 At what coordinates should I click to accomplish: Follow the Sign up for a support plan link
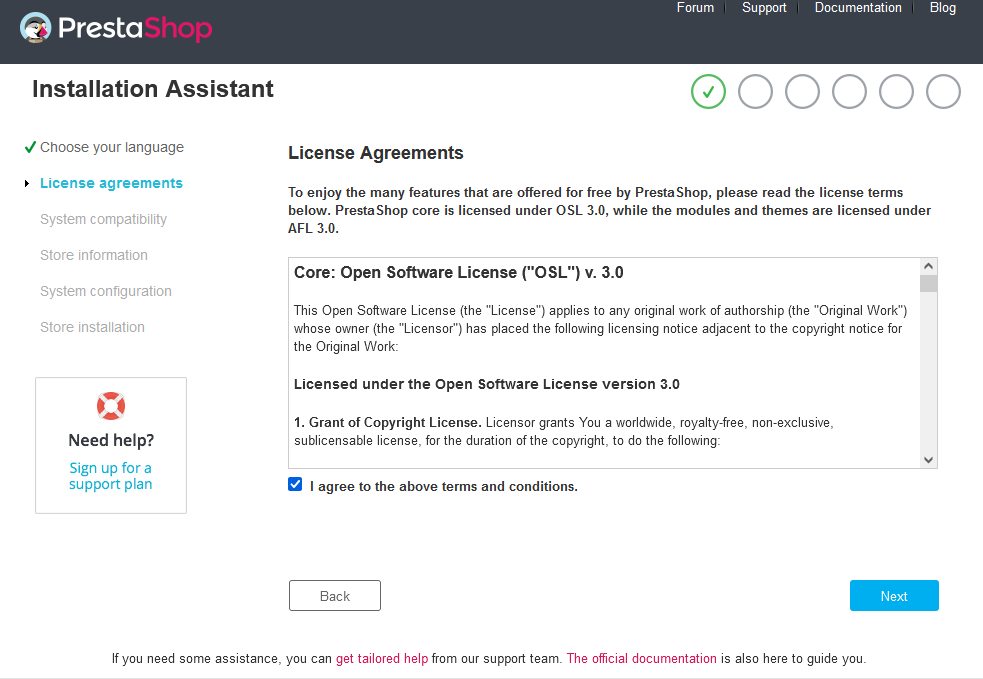110,476
